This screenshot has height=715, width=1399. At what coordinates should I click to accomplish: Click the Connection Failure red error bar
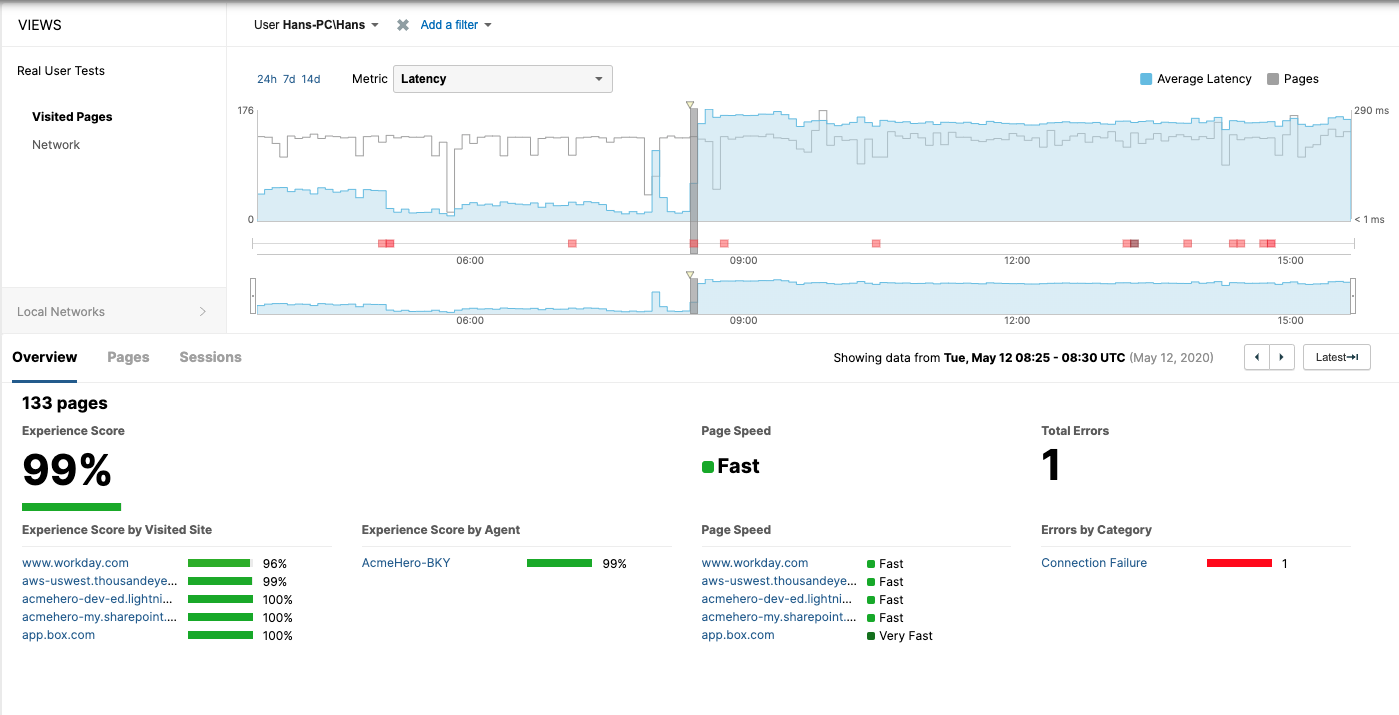1239,563
